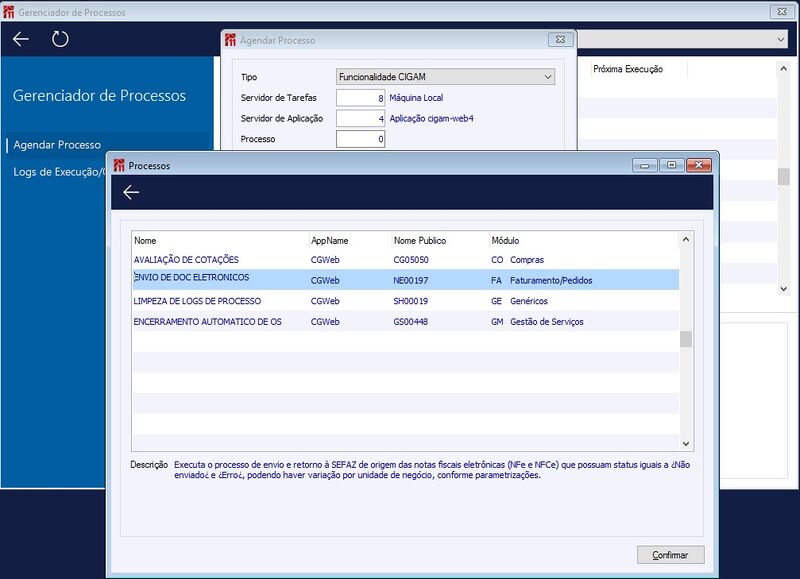Click the Faturamento/Pedidos module cell
Image resolution: width=800 pixels, height=579 pixels.
pos(551,281)
